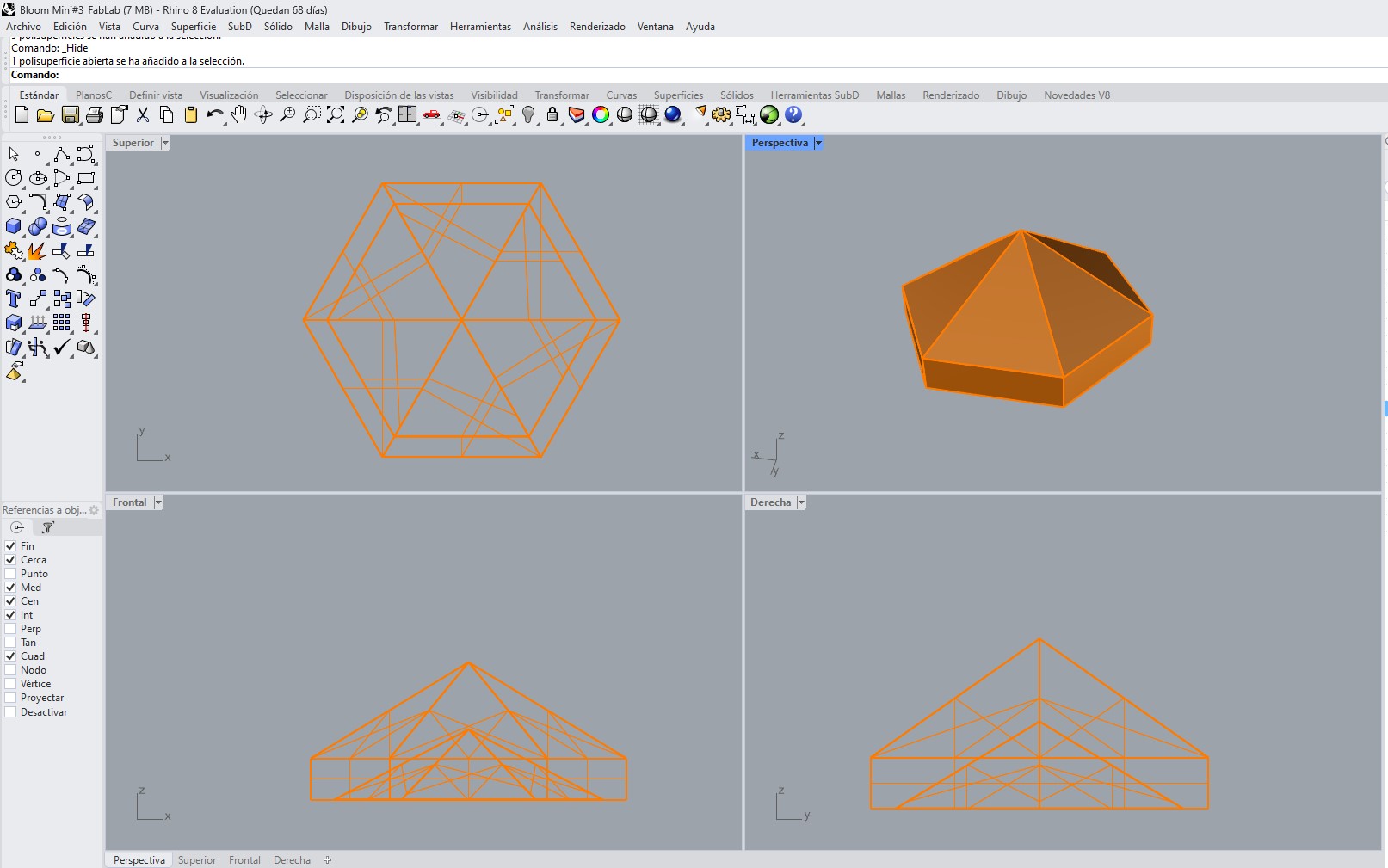The height and width of the screenshot is (868, 1388).
Task: Open the color wheel picker
Action: (600, 114)
